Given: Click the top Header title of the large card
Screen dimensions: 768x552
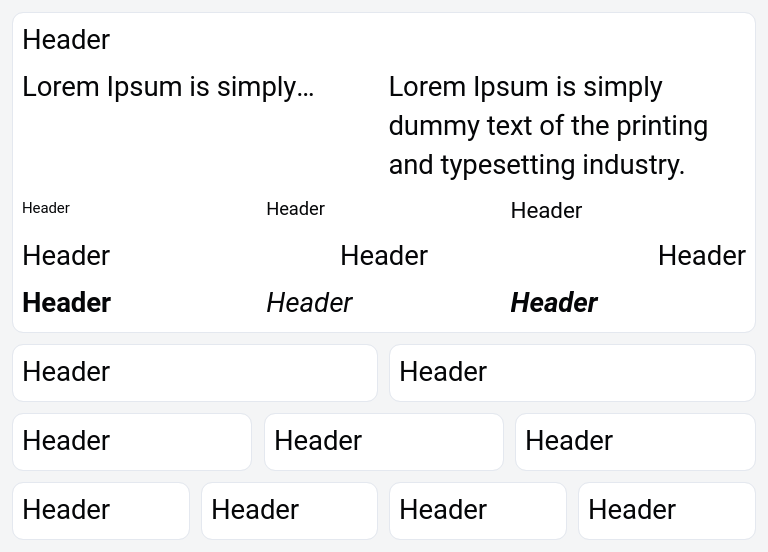Looking at the screenshot, I should [x=66, y=40].
